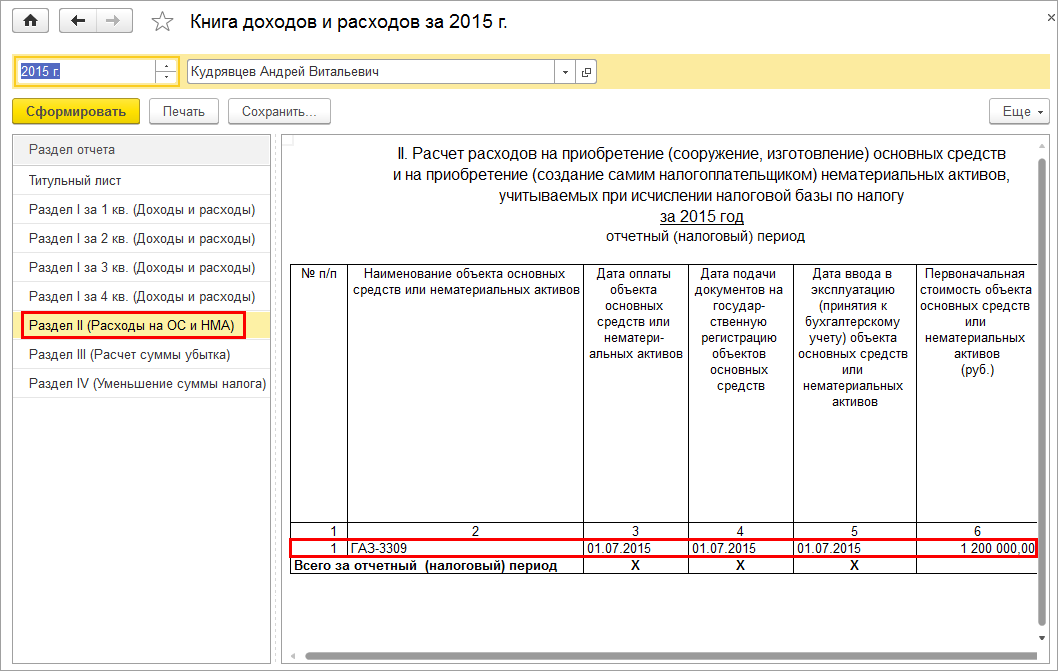1058x671 pixels.
Task: Open Раздел III (Расчет суммы убытка)
Action: (x=141, y=354)
